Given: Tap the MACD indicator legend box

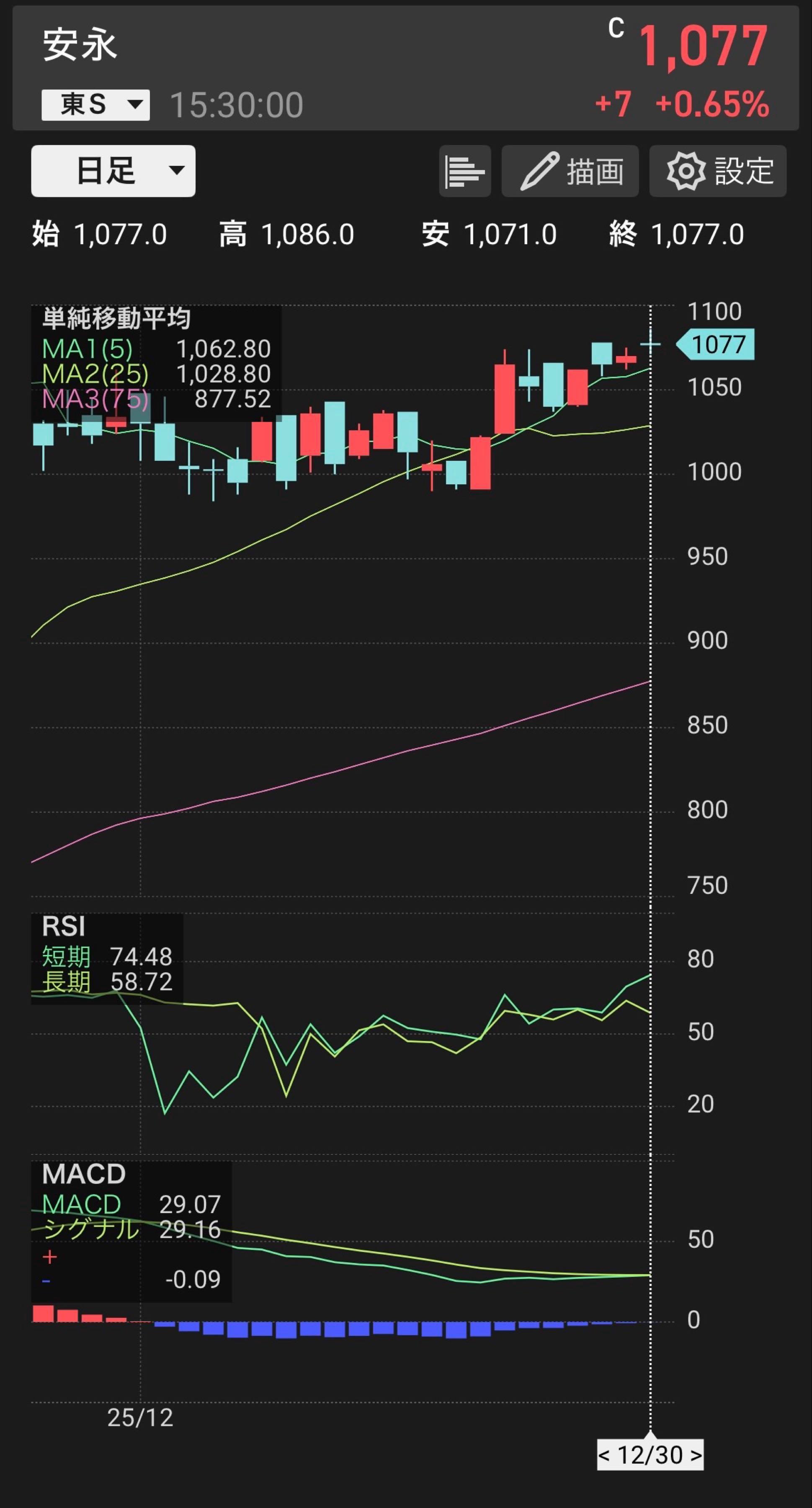Looking at the screenshot, I should (x=84, y=1174).
